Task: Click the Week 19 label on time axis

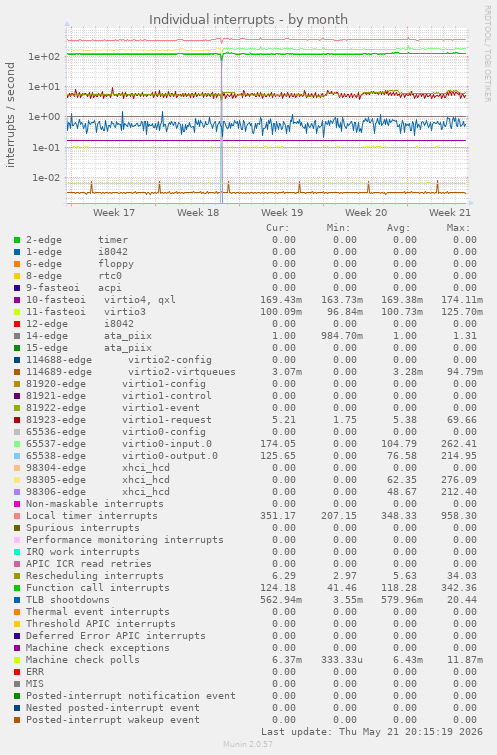Action: click(282, 213)
